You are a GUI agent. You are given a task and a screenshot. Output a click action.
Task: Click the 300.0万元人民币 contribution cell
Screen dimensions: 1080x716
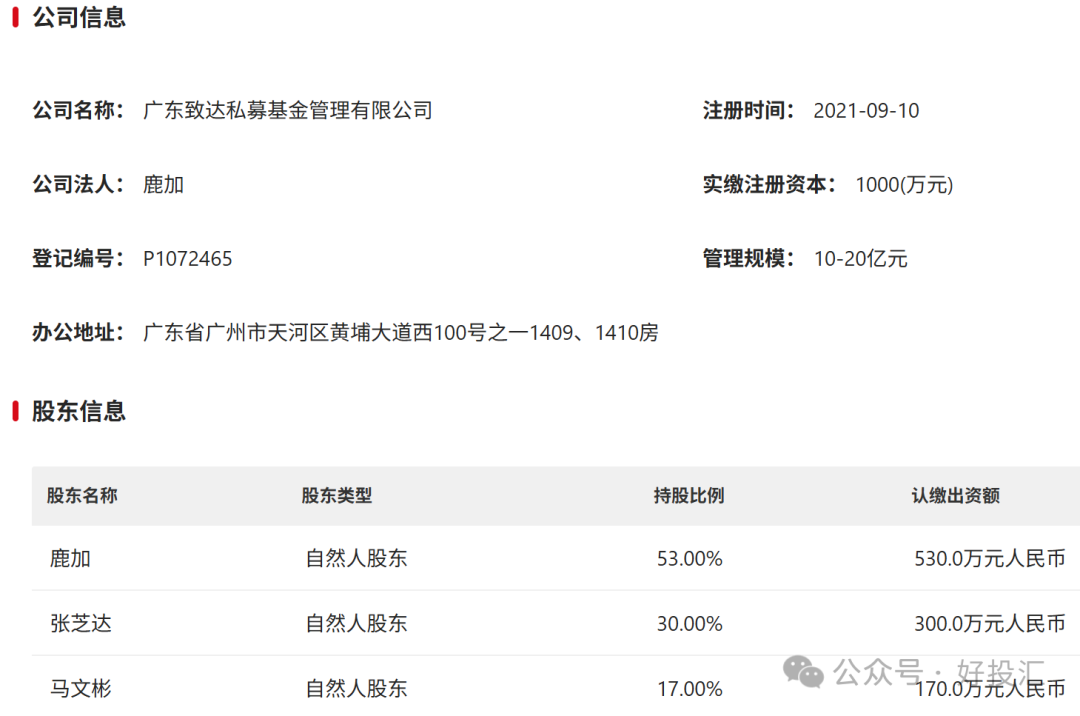[x=989, y=624]
